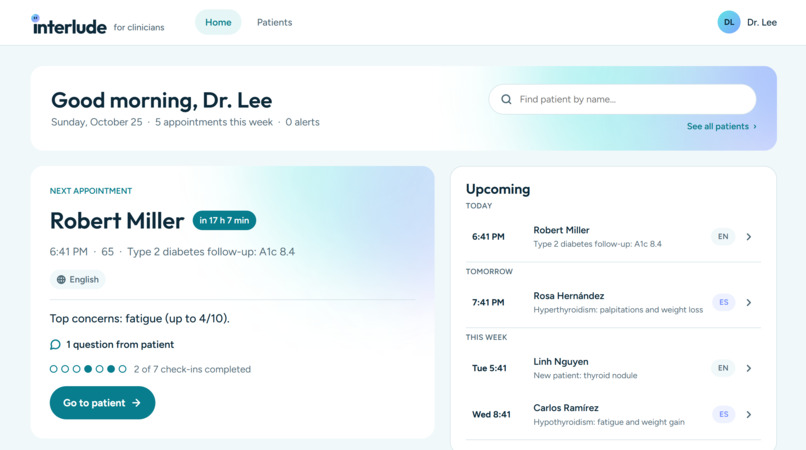
Task: Expand Robert Miller row chevron
Action: (749, 237)
